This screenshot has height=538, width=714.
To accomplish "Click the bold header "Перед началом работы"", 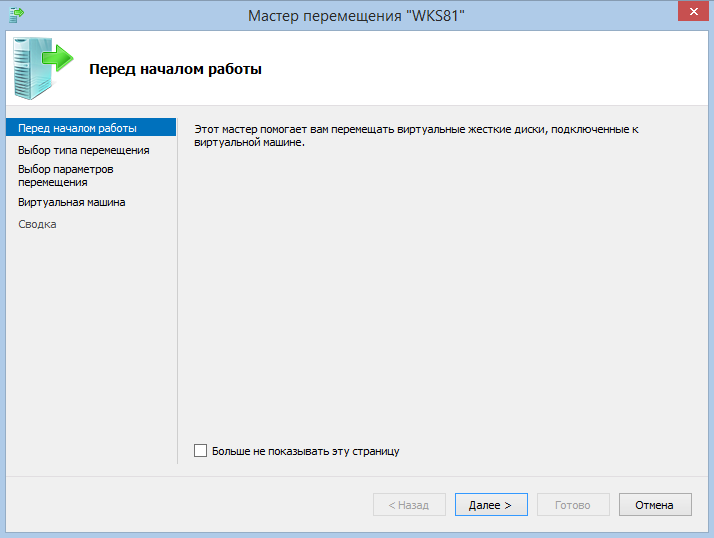I will (175, 69).
